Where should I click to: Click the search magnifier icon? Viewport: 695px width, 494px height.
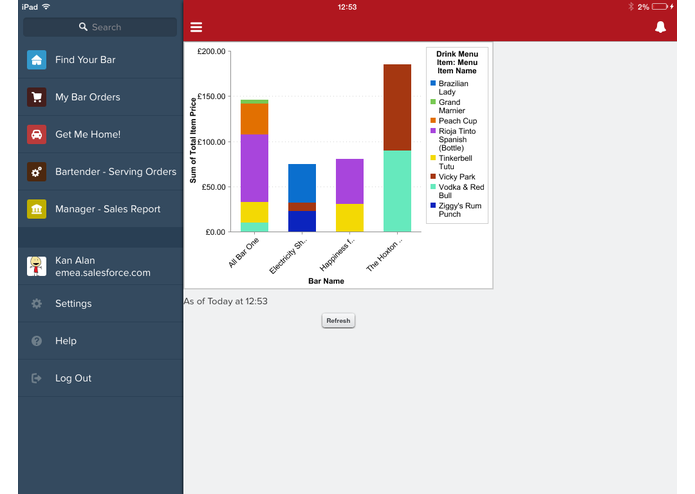tap(83, 27)
